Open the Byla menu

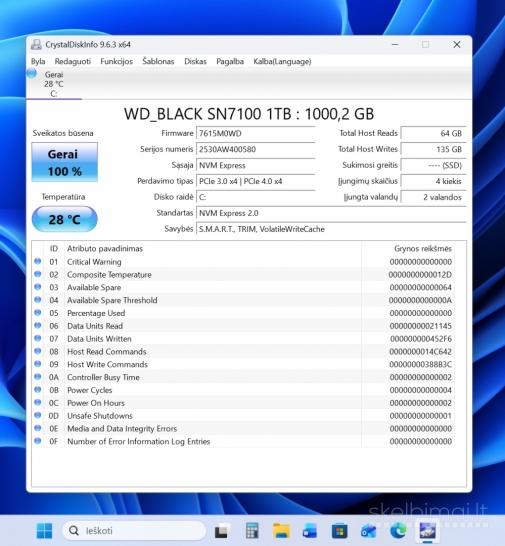point(38,62)
